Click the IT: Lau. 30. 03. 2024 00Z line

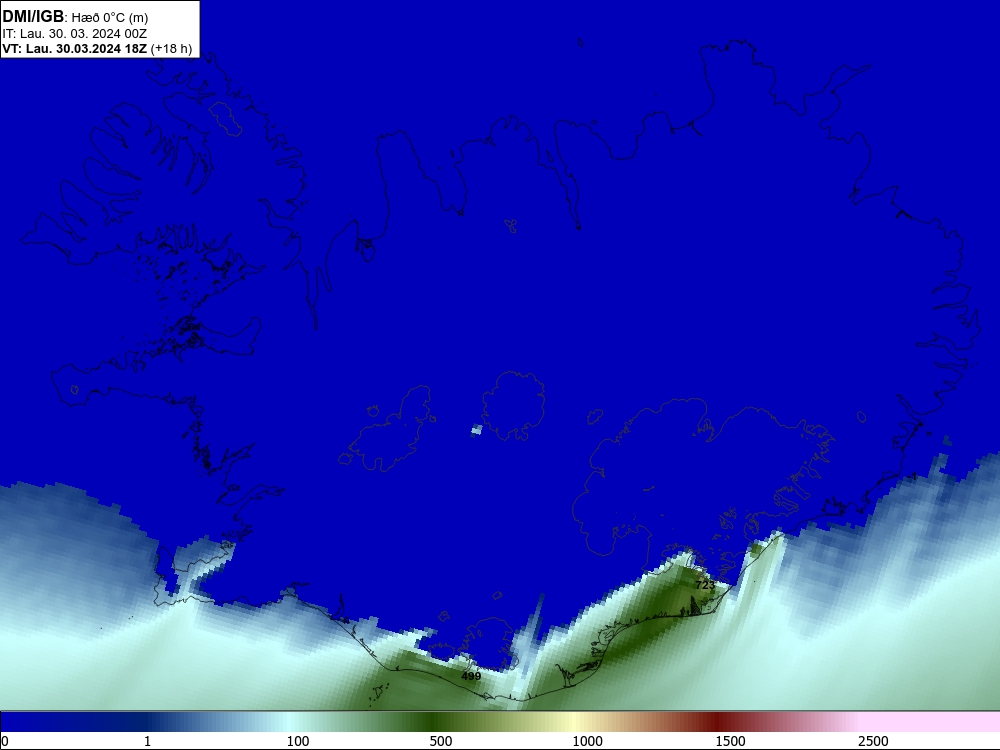(x=75, y=34)
